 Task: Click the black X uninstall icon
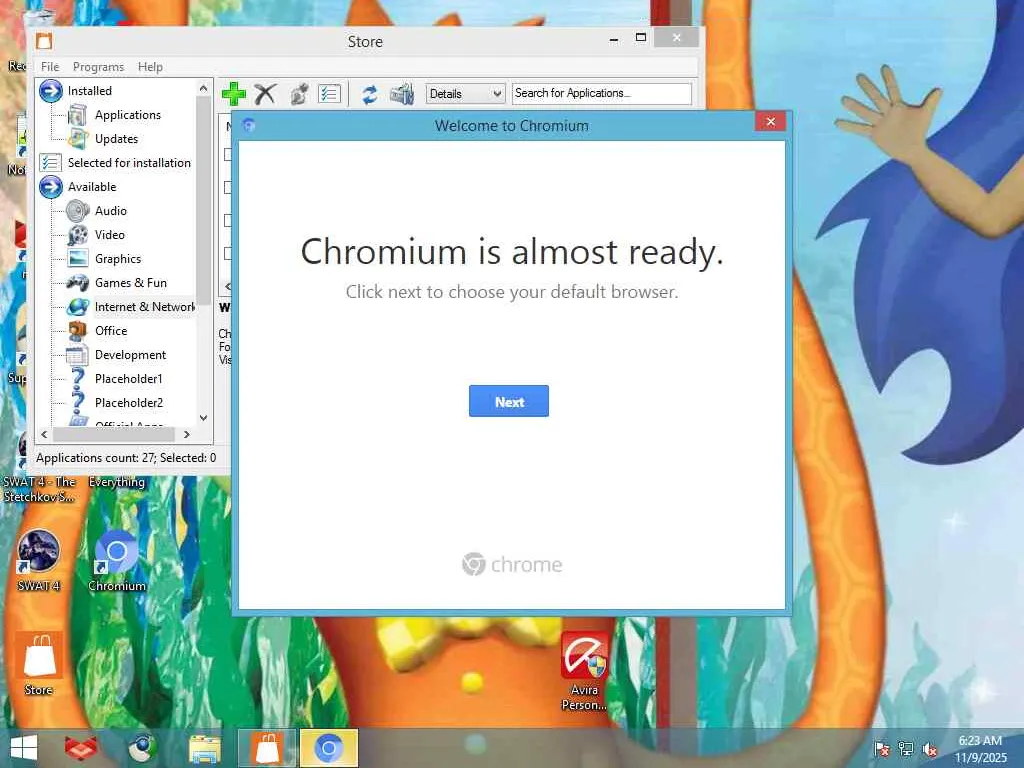[x=265, y=93]
